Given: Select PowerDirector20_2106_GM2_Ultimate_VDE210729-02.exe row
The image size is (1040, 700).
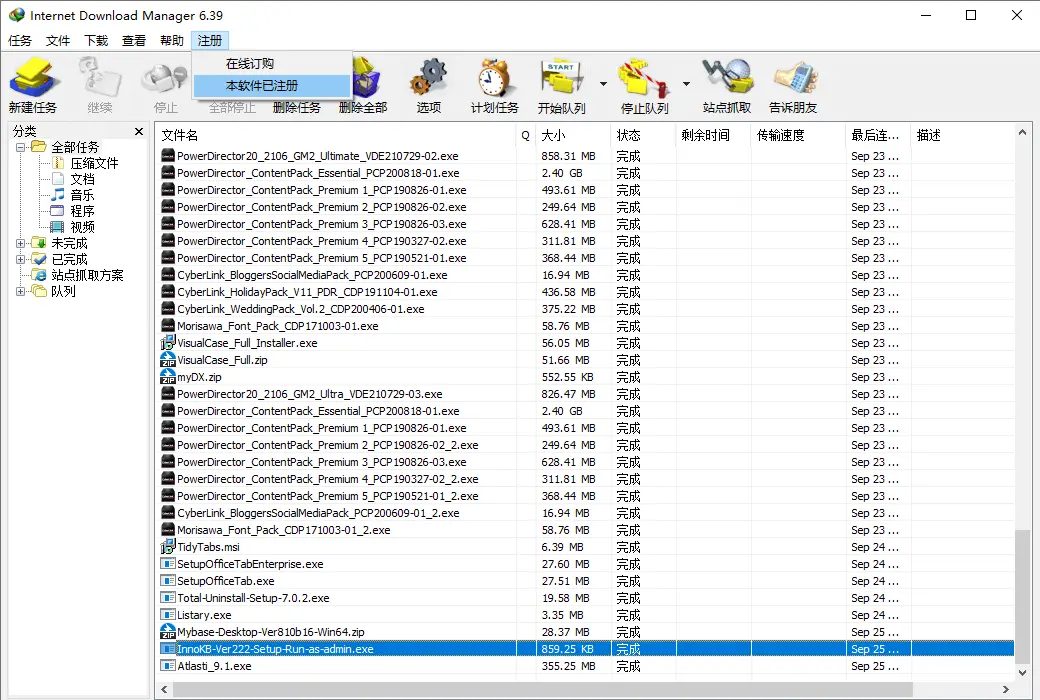Looking at the screenshot, I should 586,156.
